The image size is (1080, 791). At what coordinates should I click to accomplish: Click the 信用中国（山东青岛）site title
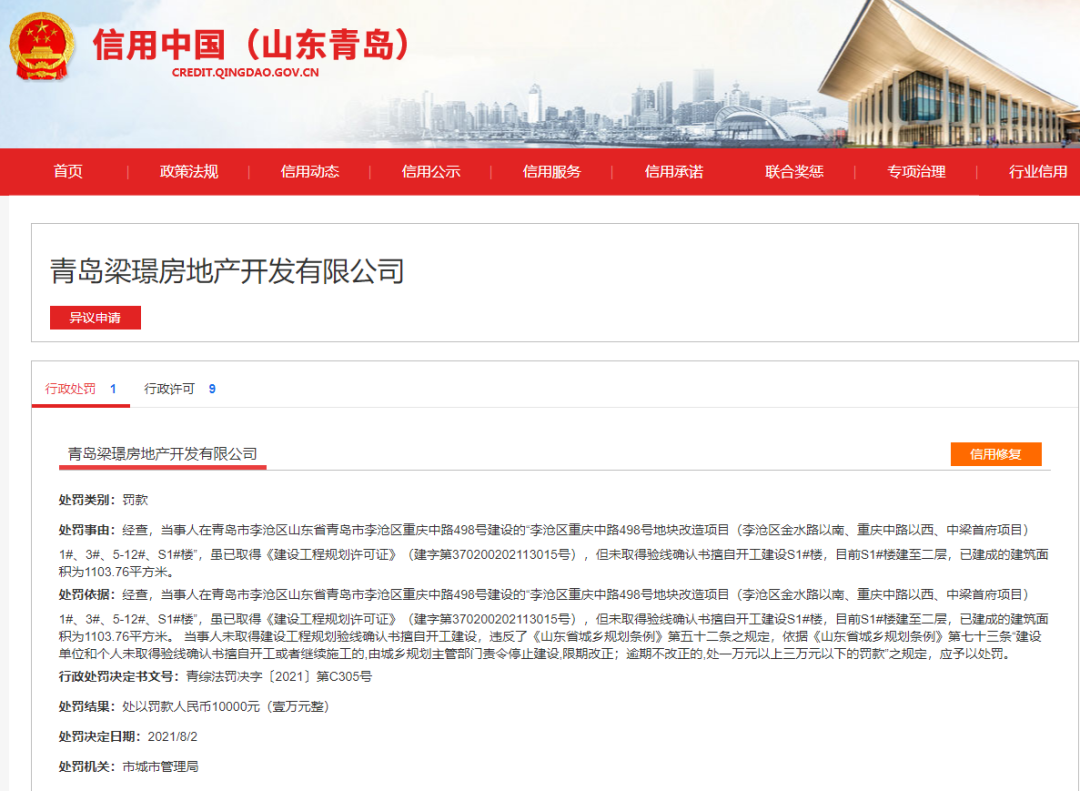coord(250,43)
